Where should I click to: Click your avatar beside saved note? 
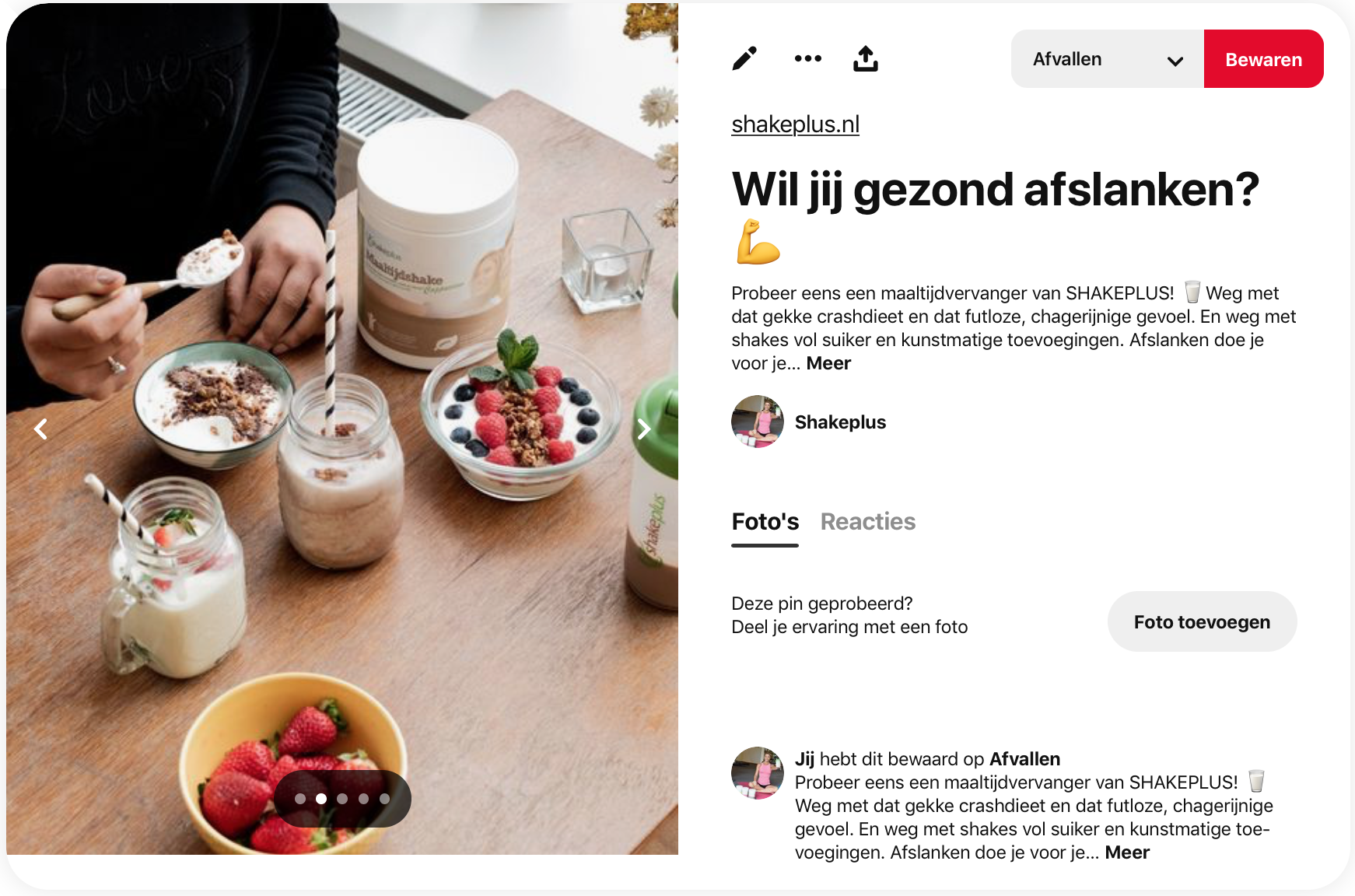pos(758,773)
